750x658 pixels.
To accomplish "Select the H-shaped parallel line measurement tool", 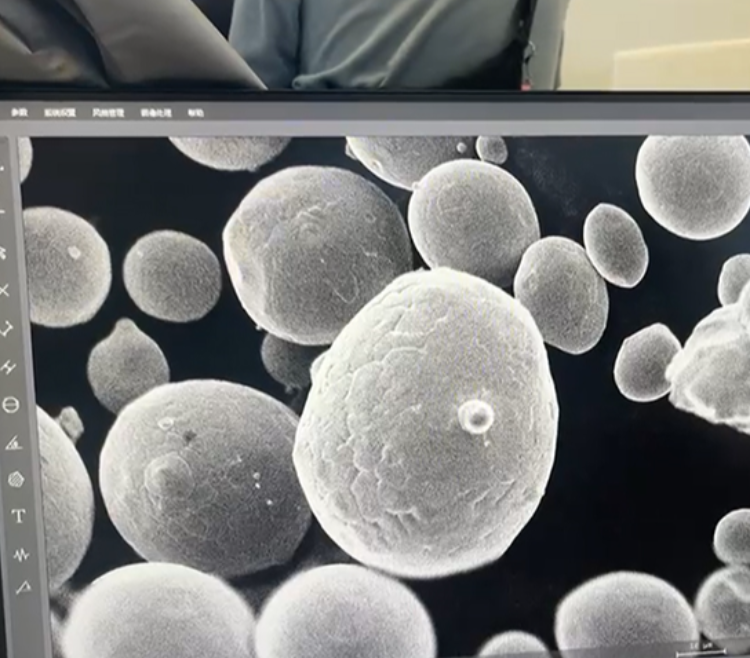I will coord(8,367).
